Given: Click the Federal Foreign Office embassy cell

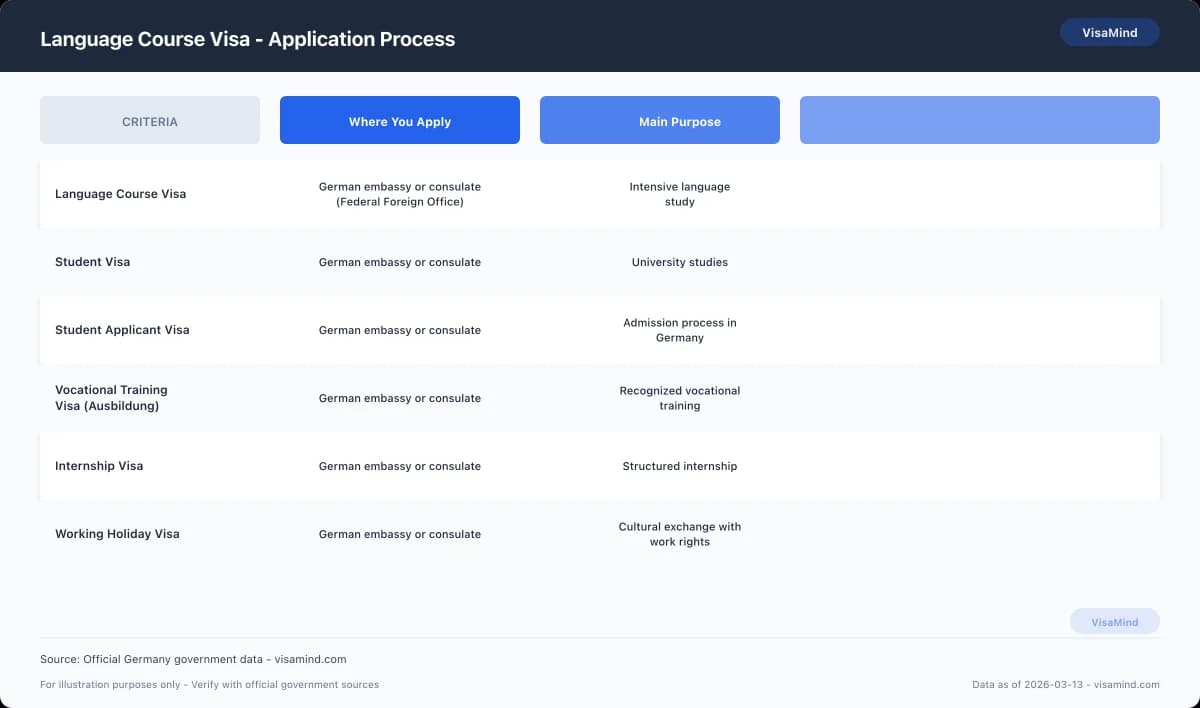Looking at the screenshot, I should point(400,194).
